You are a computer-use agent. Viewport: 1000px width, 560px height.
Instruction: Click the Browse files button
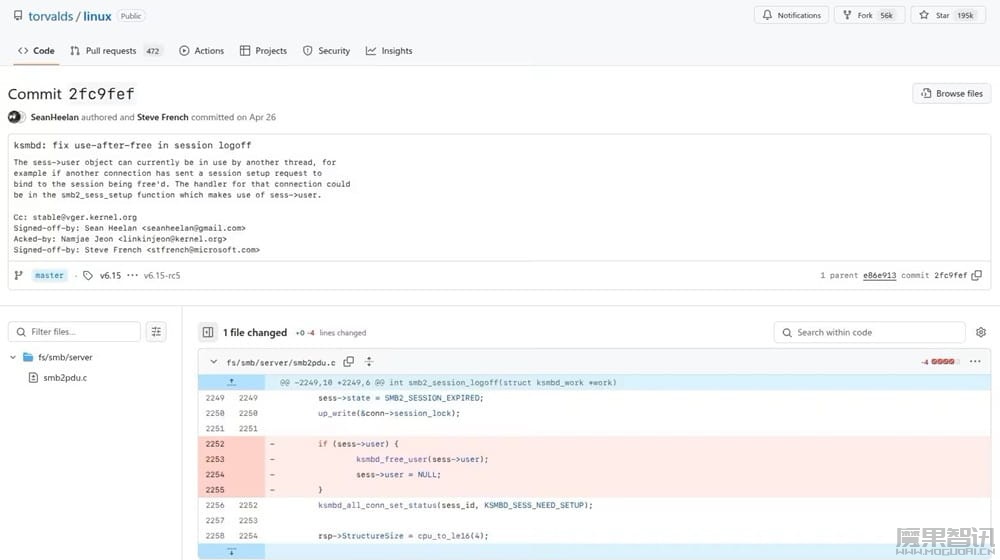tap(952, 93)
